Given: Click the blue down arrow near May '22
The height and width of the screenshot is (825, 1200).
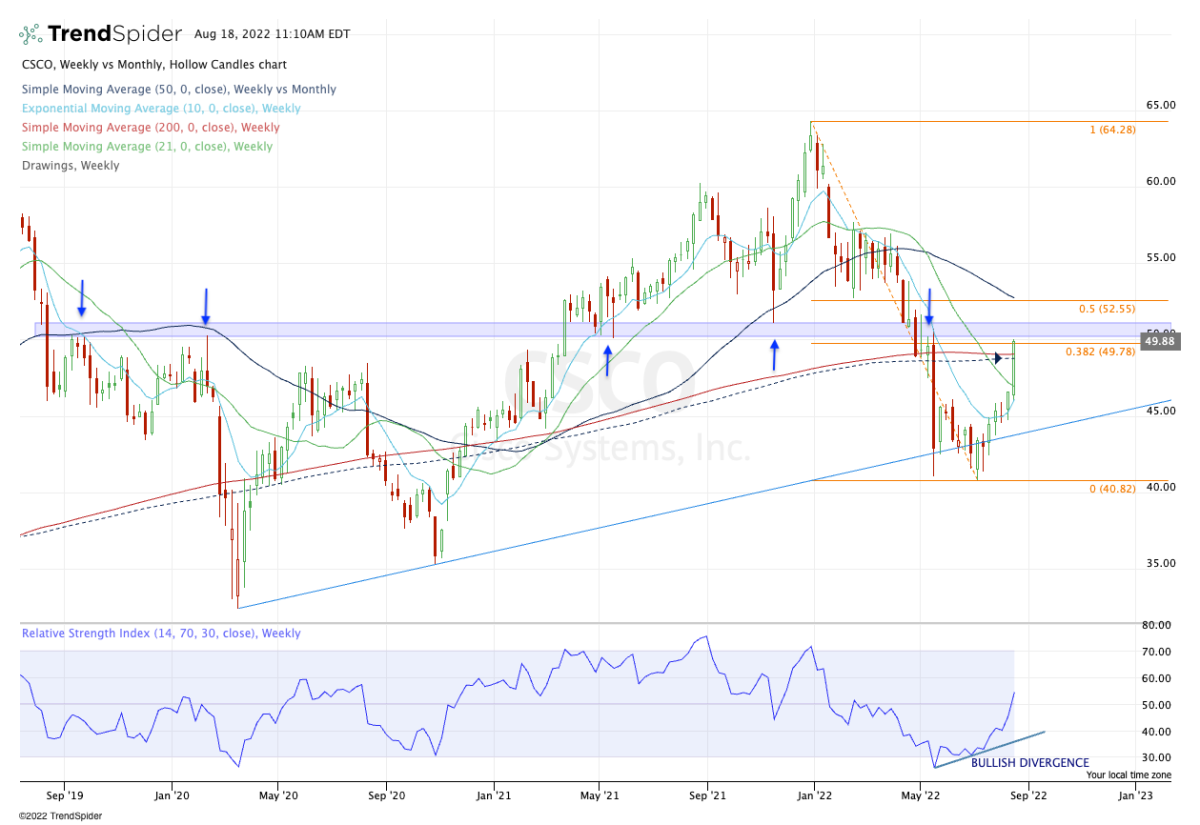Looking at the screenshot, I should click(929, 306).
